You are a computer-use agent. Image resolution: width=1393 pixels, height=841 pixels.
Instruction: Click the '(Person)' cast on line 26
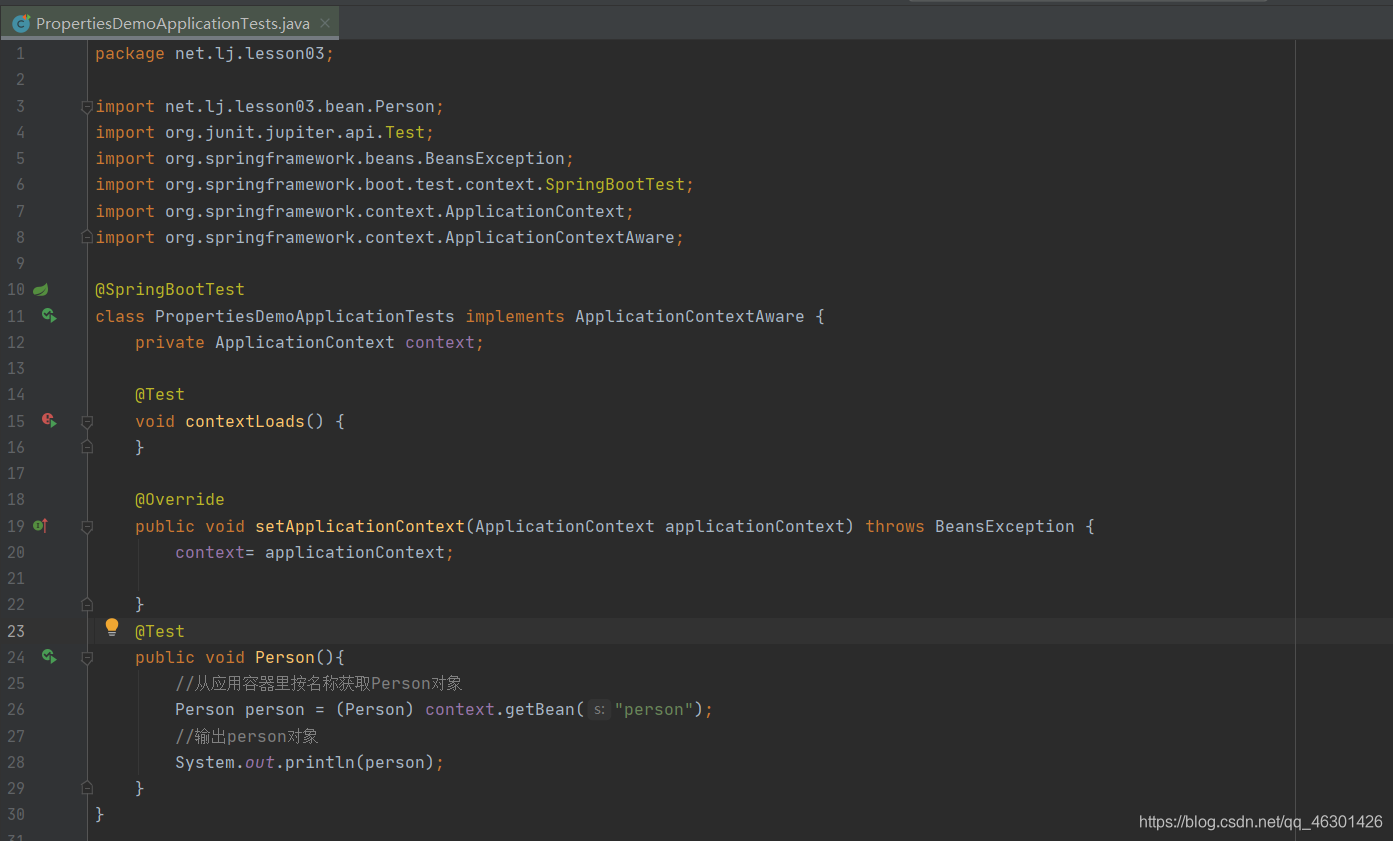point(375,710)
